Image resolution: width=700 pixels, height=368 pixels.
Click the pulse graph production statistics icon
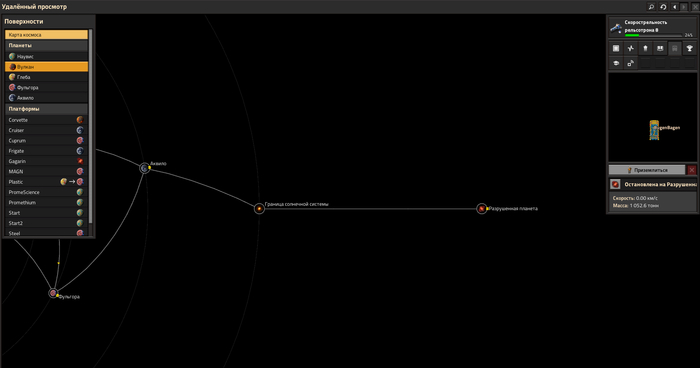pos(630,48)
